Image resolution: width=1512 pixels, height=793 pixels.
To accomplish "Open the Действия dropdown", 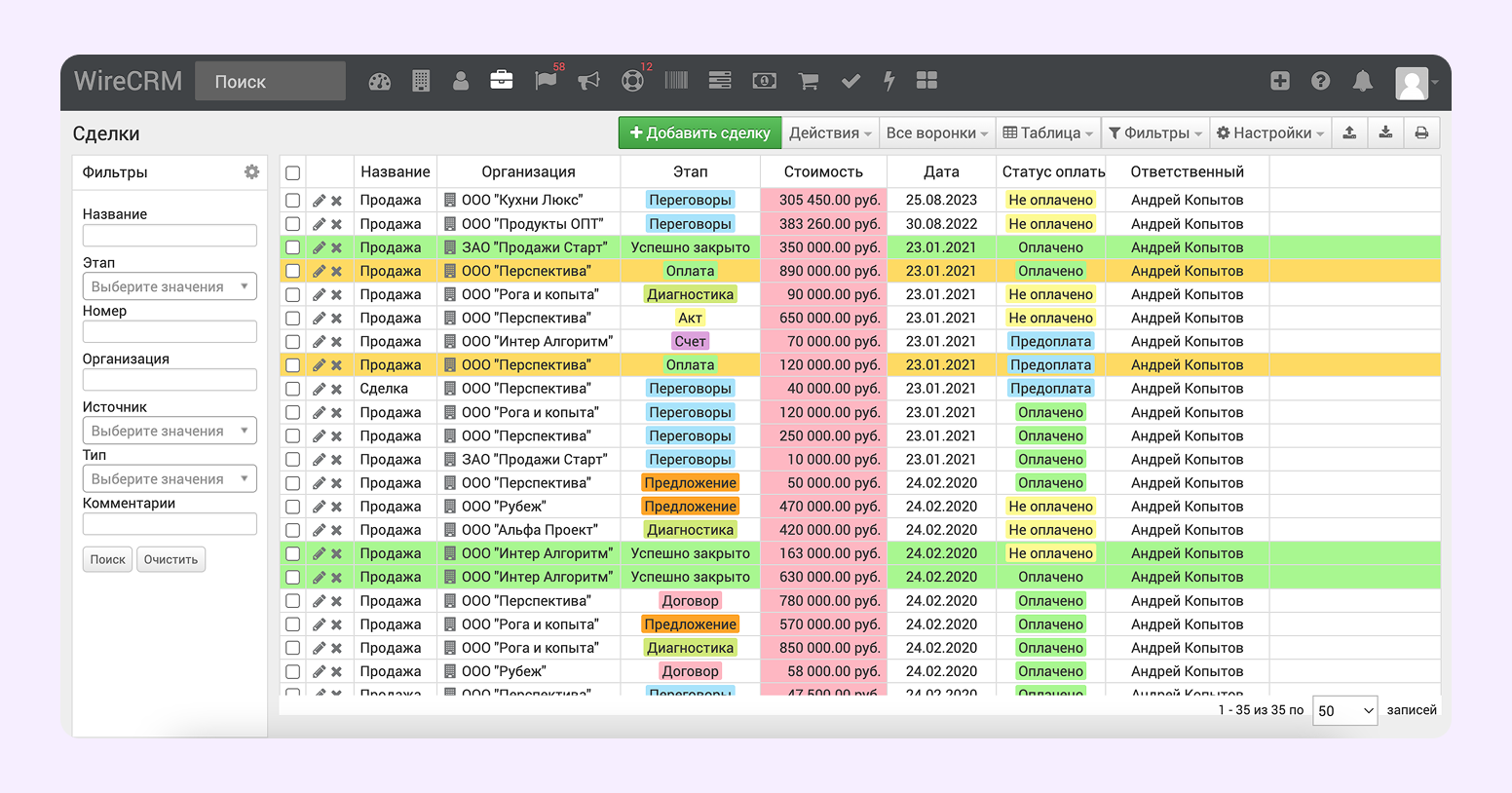I will (830, 132).
